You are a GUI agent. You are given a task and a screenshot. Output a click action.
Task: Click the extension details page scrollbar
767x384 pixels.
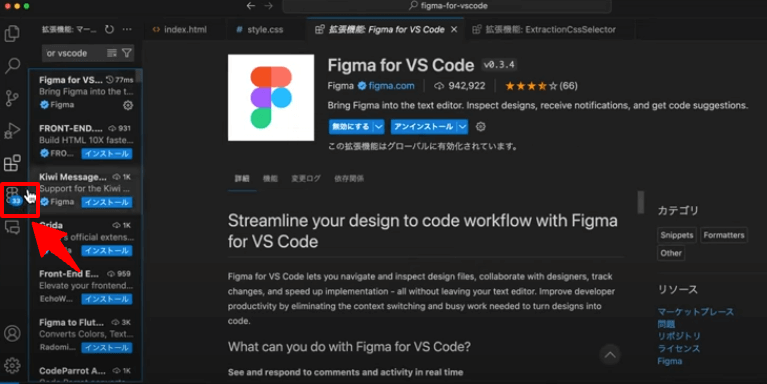pos(641,203)
